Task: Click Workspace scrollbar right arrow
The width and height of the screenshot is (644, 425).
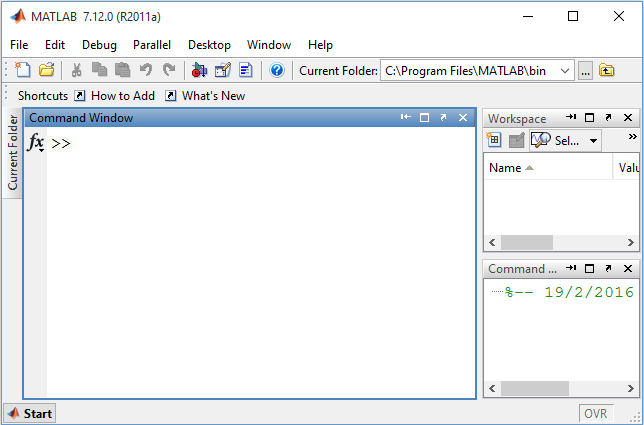Action: 631,243
